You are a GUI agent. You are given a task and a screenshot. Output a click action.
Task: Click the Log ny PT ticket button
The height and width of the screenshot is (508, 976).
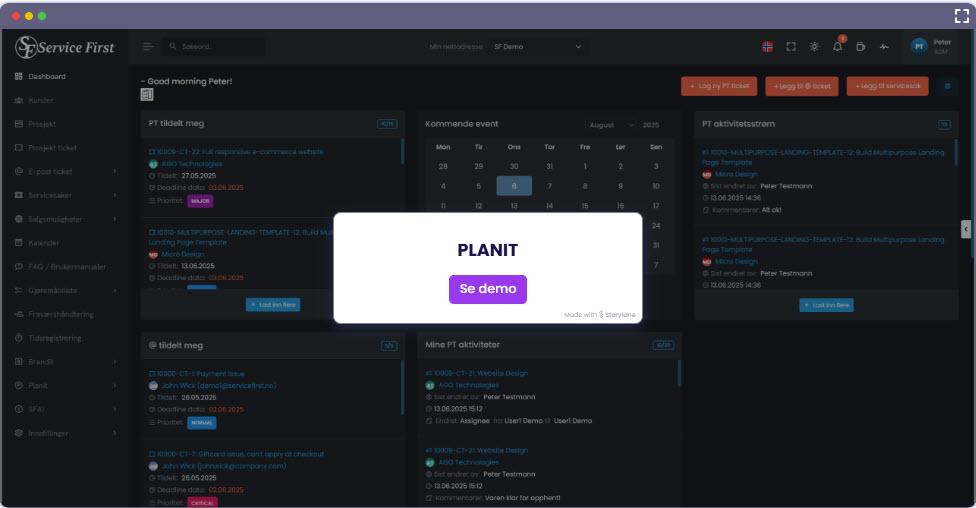point(720,87)
